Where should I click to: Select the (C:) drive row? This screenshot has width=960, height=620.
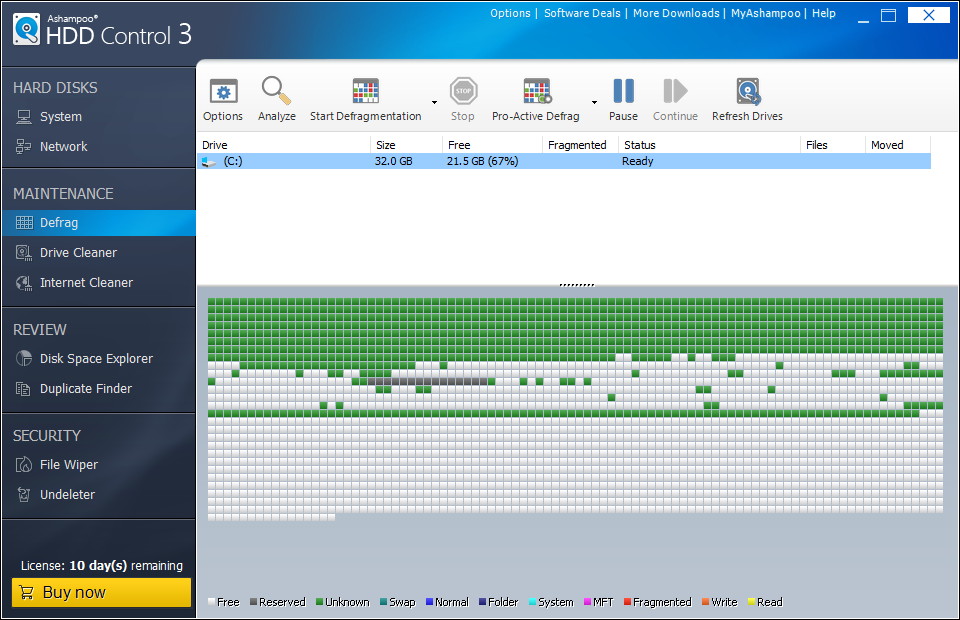click(x=564, y=161)
